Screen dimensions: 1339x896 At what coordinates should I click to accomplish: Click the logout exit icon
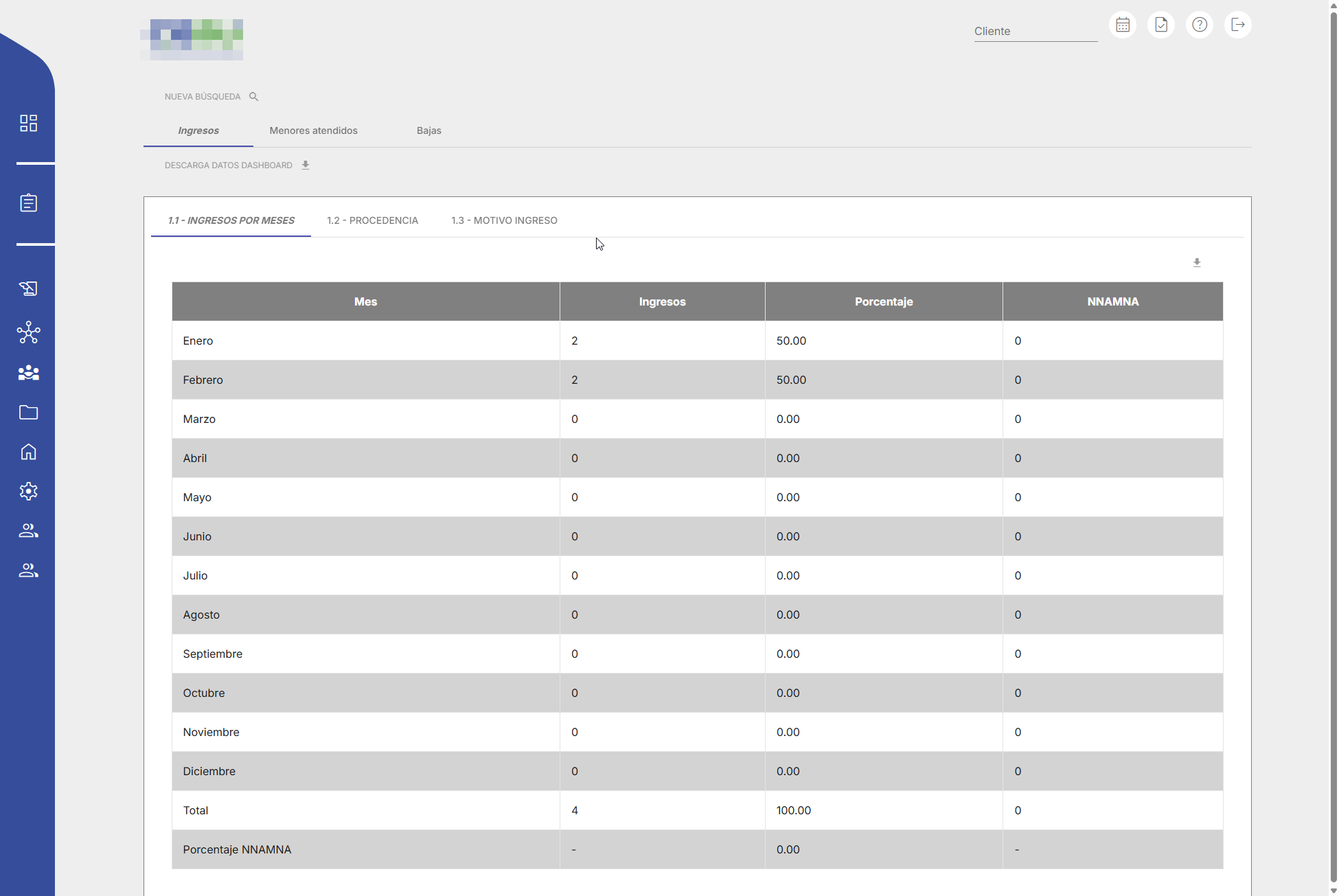(x=1238, y=25)
